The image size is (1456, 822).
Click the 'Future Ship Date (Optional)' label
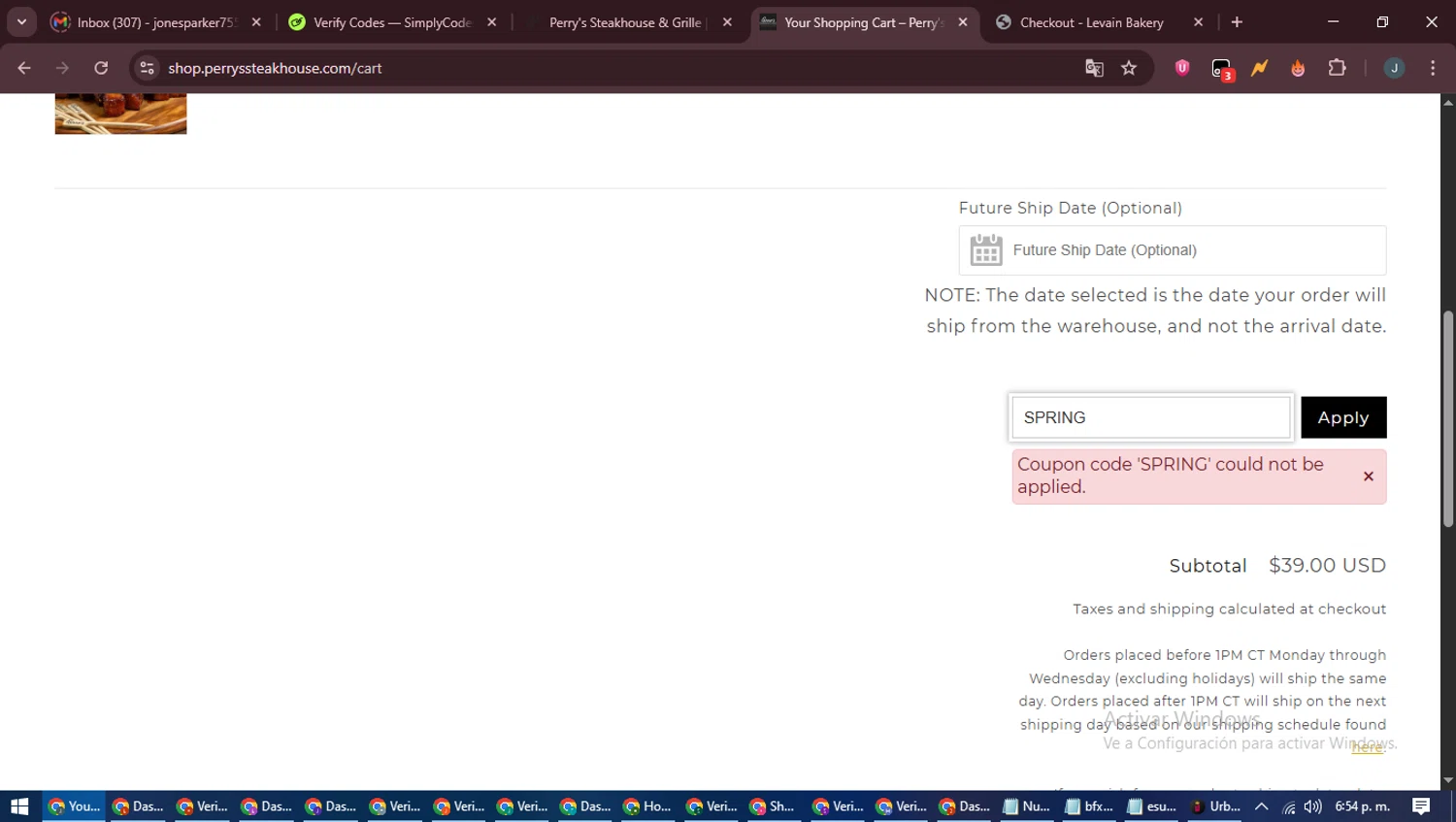[1071, 208]
